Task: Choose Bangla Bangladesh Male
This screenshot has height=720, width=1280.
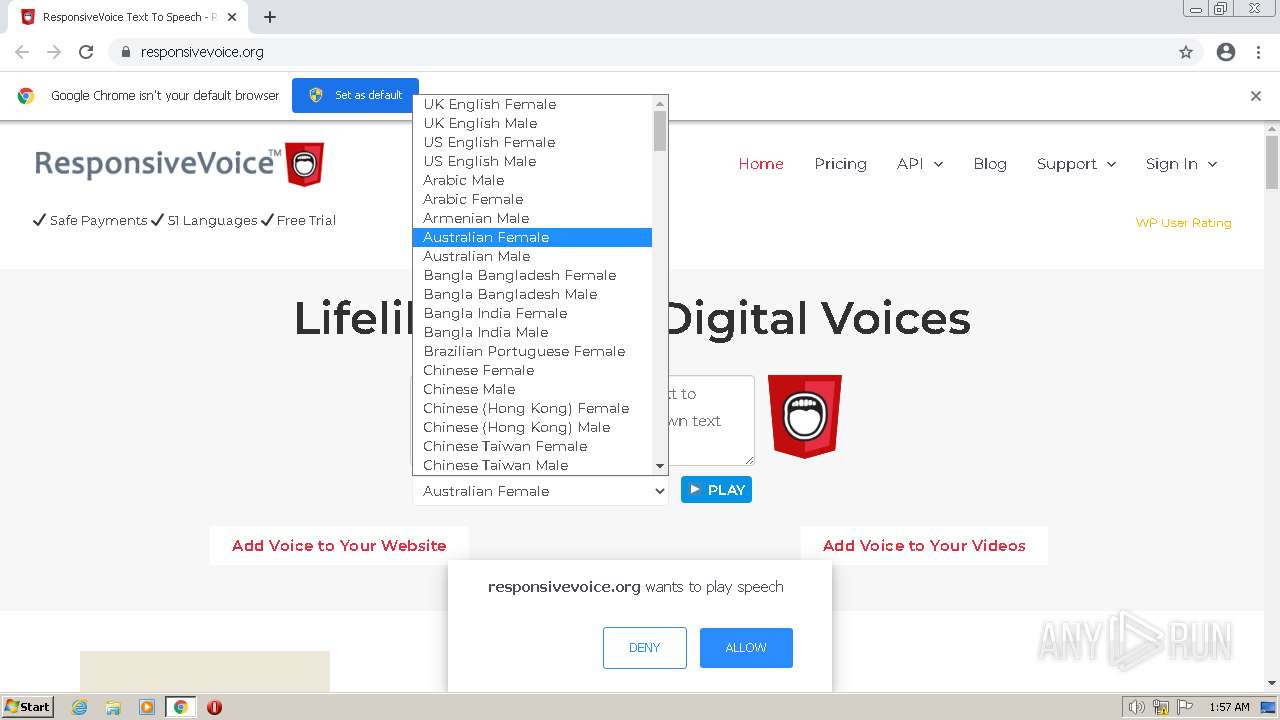Action: click(532, 294)
